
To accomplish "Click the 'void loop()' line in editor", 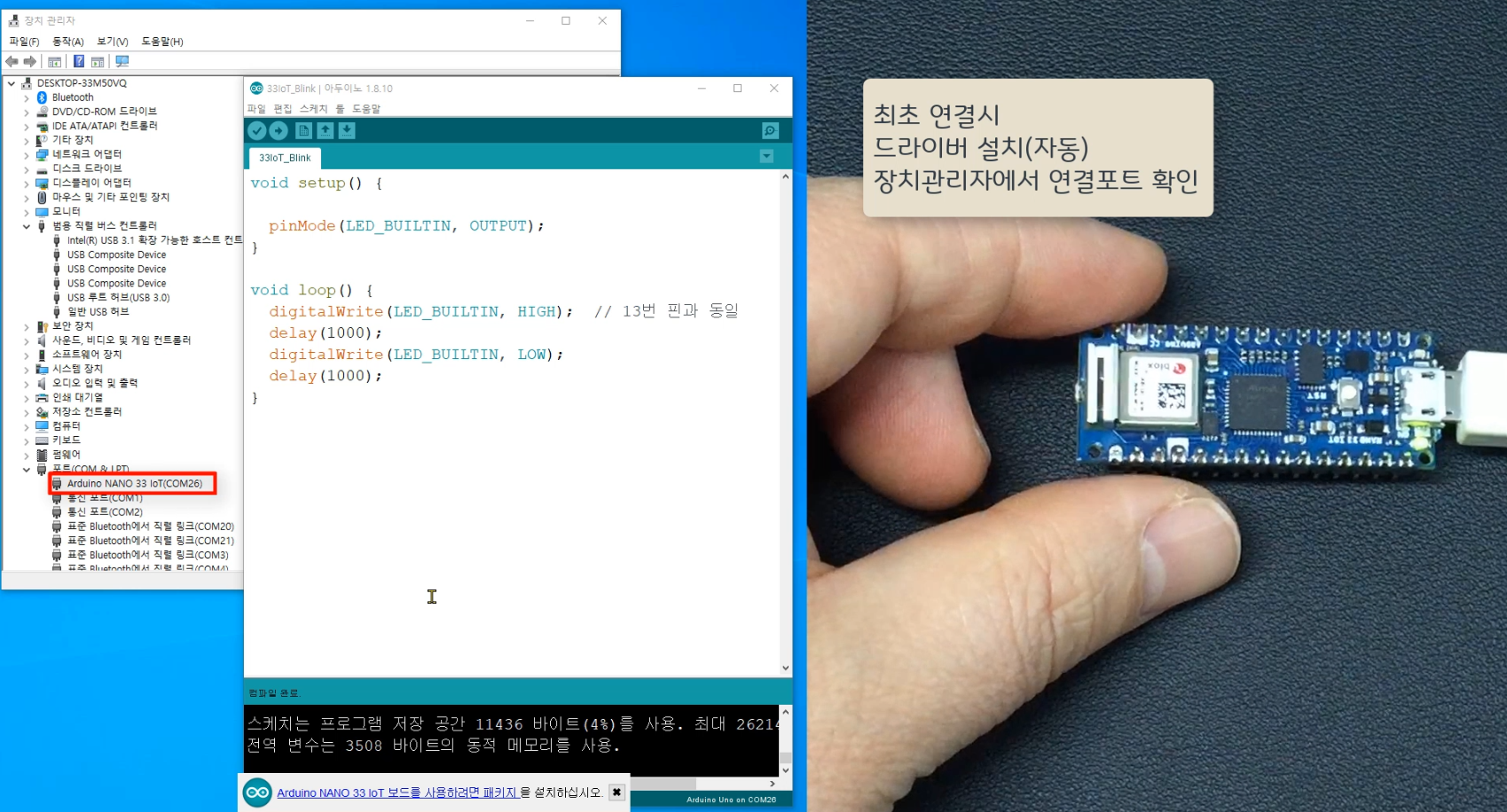I will click(x=311, y=291).
